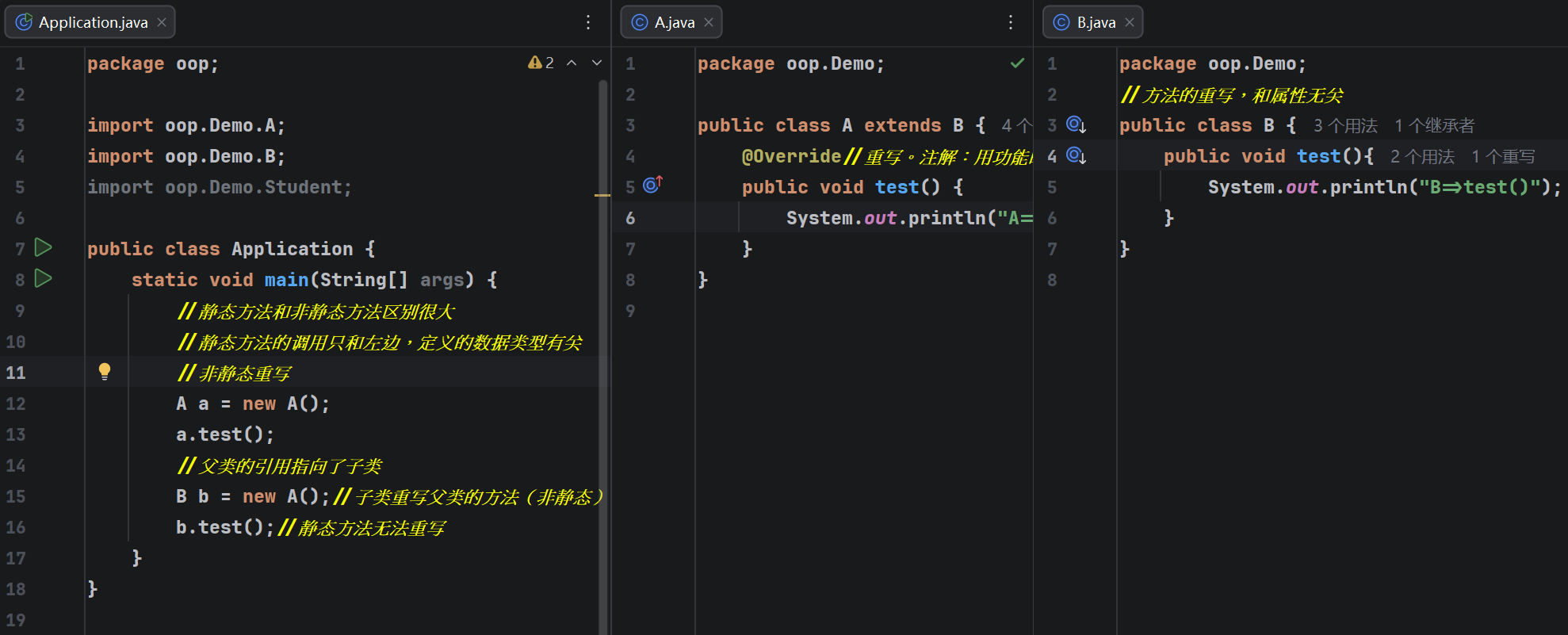Click the 'a.test();' call
This screenshot has height=635, width=1568.
tap(225, 434)
